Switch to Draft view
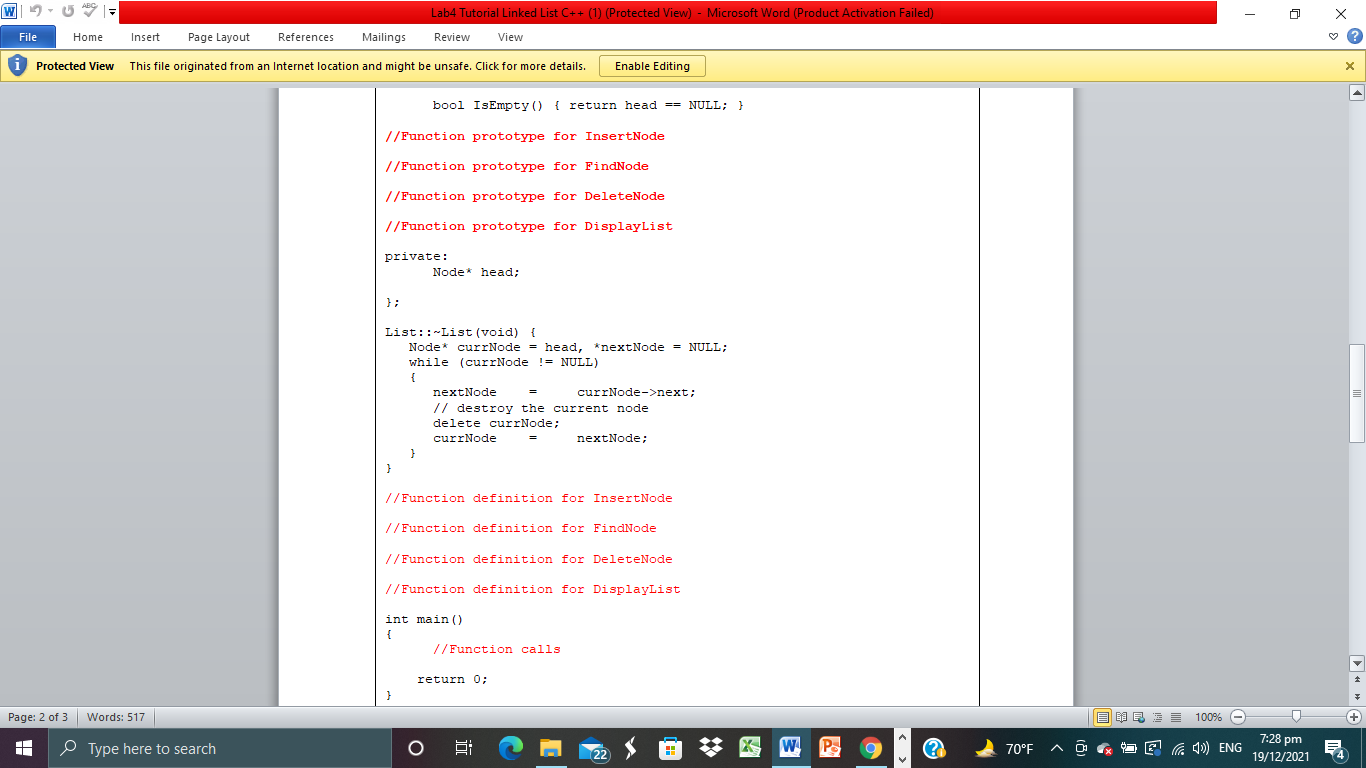Screen dimensions: 1366x768 tap(1174, 717)
